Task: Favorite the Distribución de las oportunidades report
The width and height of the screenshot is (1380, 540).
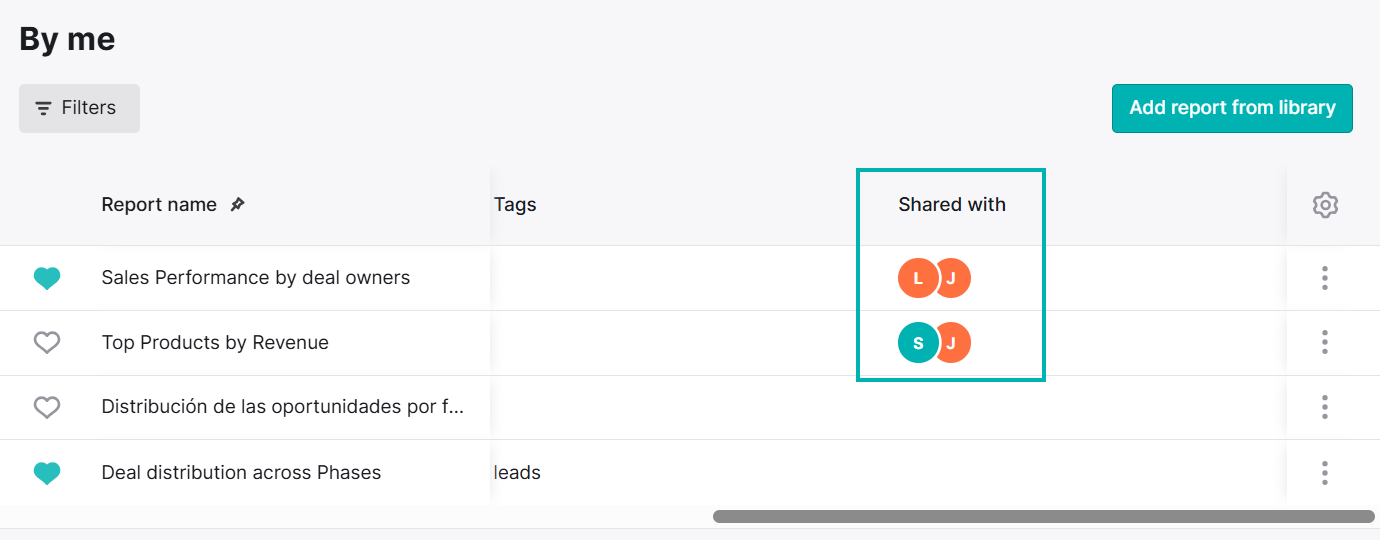Action: (x=47, y=408)
